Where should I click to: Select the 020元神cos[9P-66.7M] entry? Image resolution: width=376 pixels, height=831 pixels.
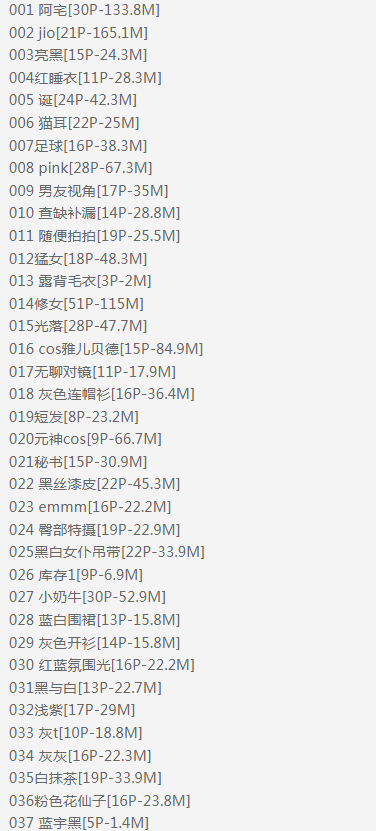tap(85, 439)
